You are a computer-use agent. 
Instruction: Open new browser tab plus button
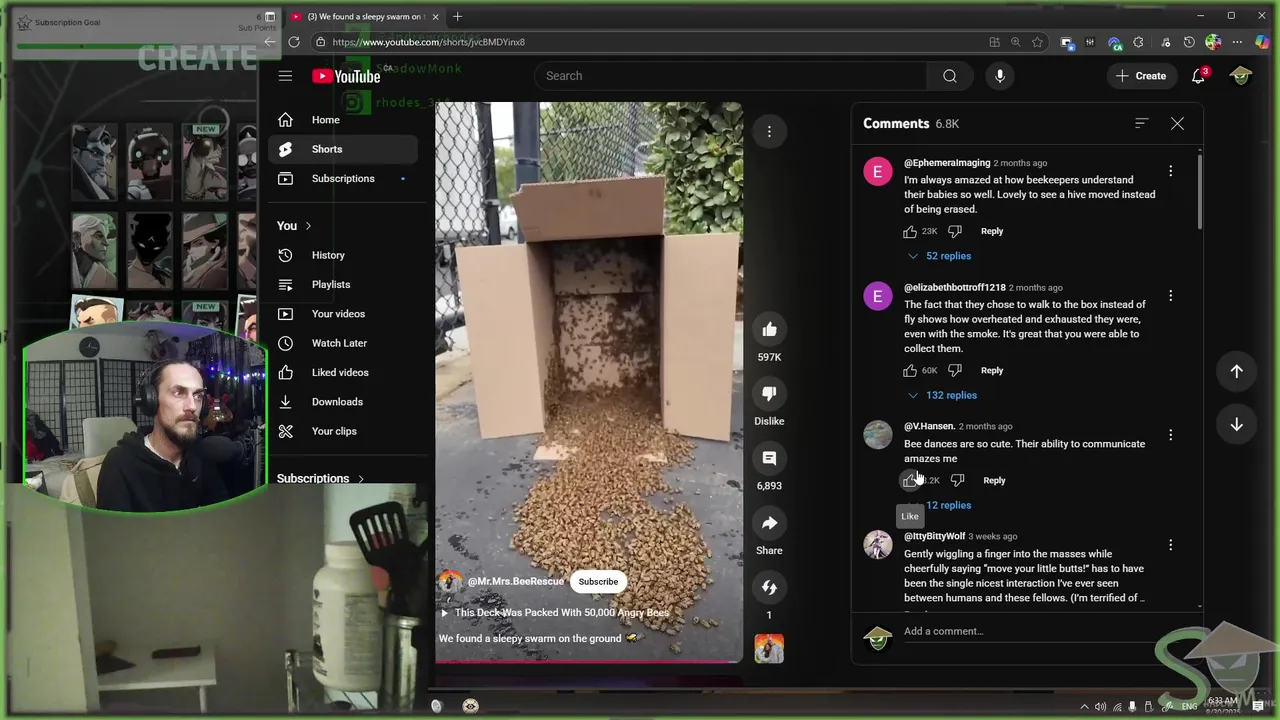[x=457, y=16]
